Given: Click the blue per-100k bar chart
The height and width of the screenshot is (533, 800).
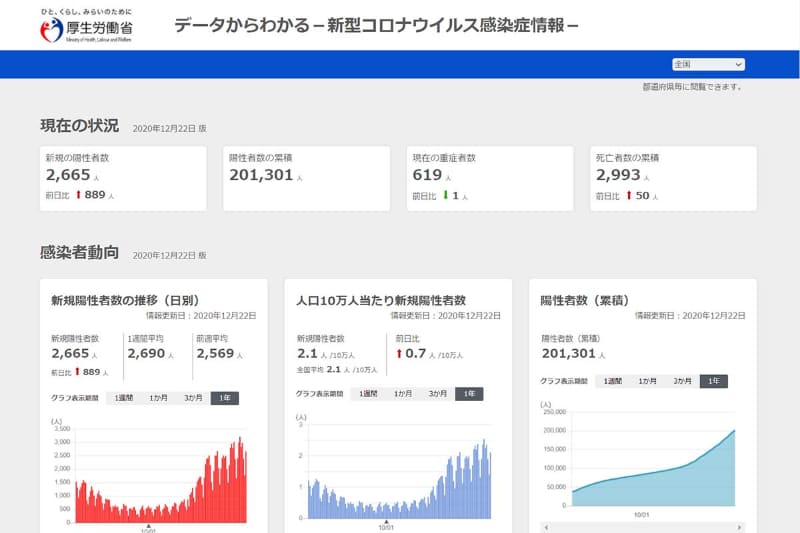Looking at the screenshot, I should click(x=399, y=479).
